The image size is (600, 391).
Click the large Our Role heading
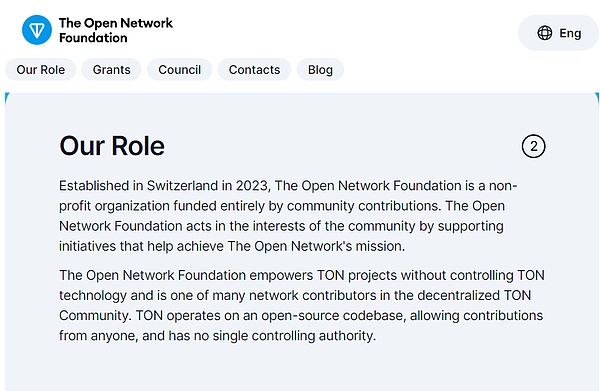(x=112, y=146)
